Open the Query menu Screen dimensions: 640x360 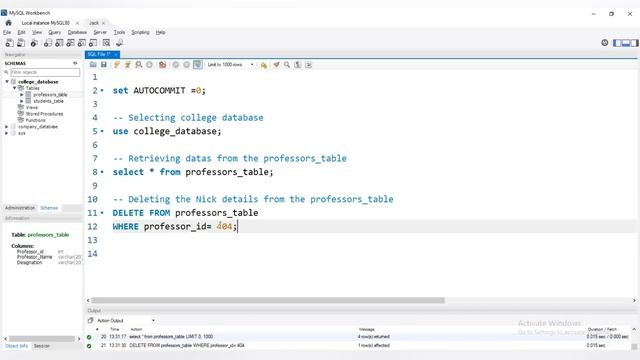pyautogui.click(x=55, y=32)
